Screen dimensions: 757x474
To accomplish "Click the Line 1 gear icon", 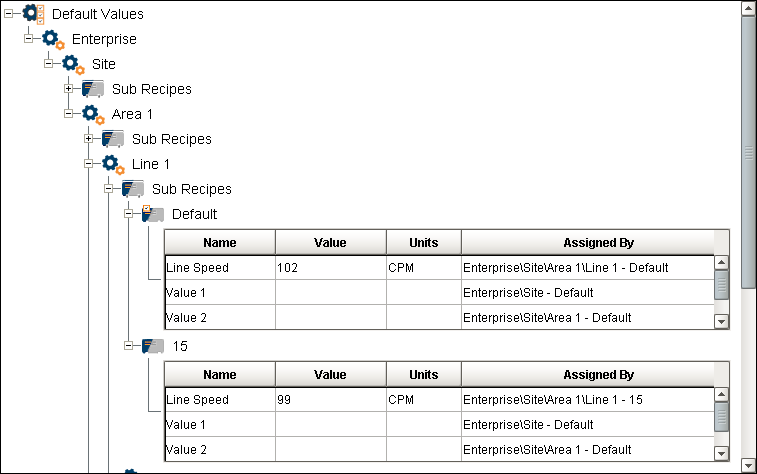I will pos(113,163).
